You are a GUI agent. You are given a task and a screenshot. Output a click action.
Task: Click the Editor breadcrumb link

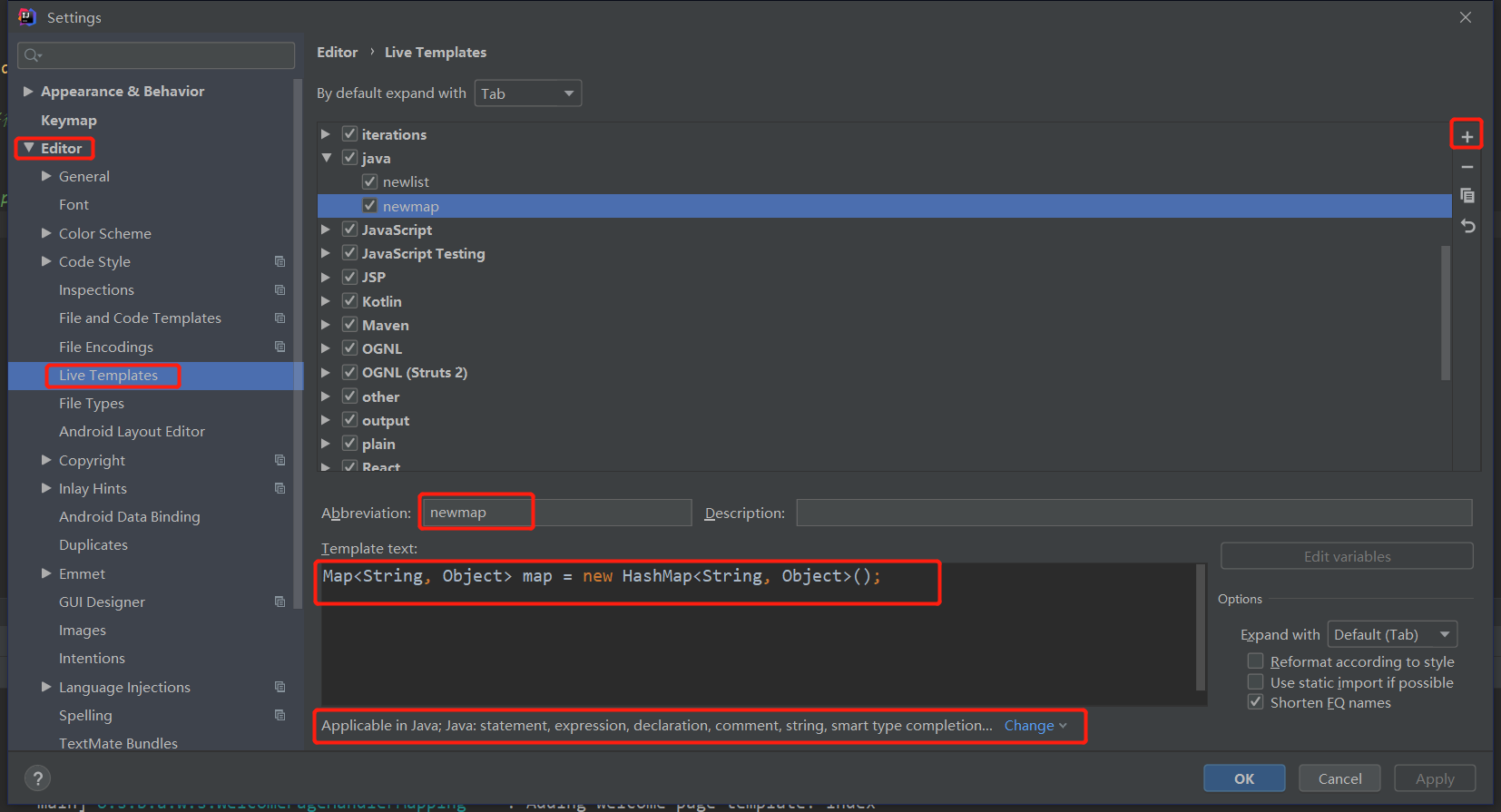[337, 53]
